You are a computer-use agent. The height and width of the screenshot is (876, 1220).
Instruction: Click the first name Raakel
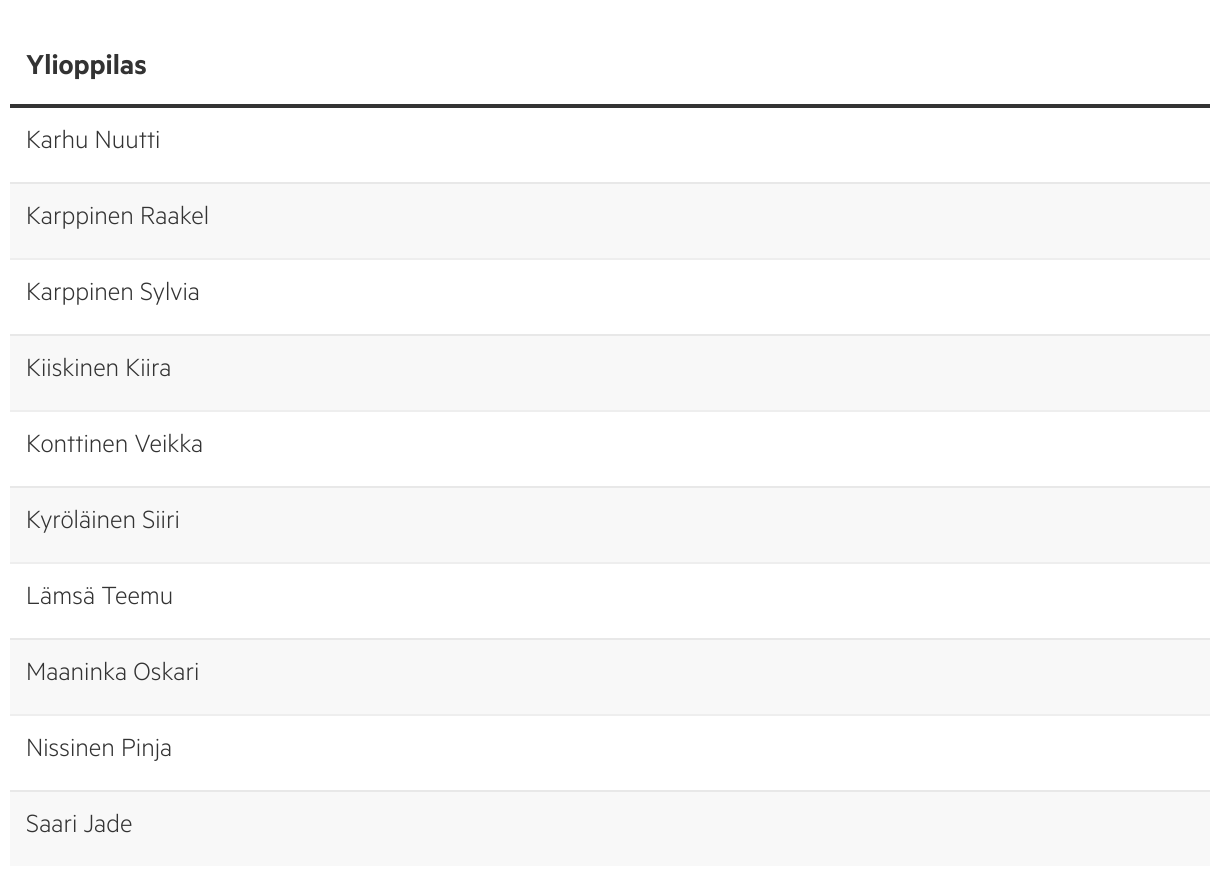tap(175, 217)
